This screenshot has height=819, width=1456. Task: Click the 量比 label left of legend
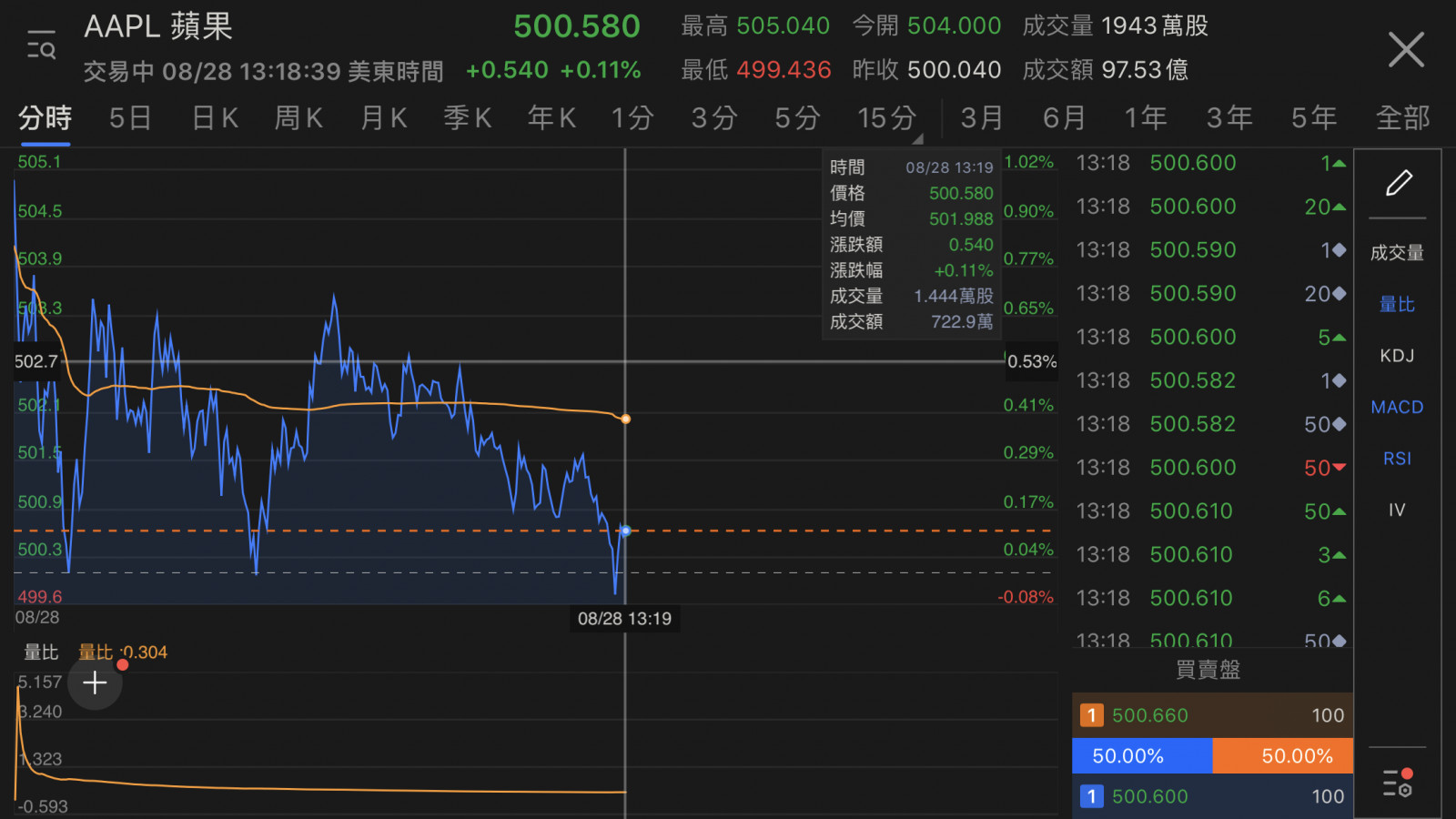[x=41, y=652]
